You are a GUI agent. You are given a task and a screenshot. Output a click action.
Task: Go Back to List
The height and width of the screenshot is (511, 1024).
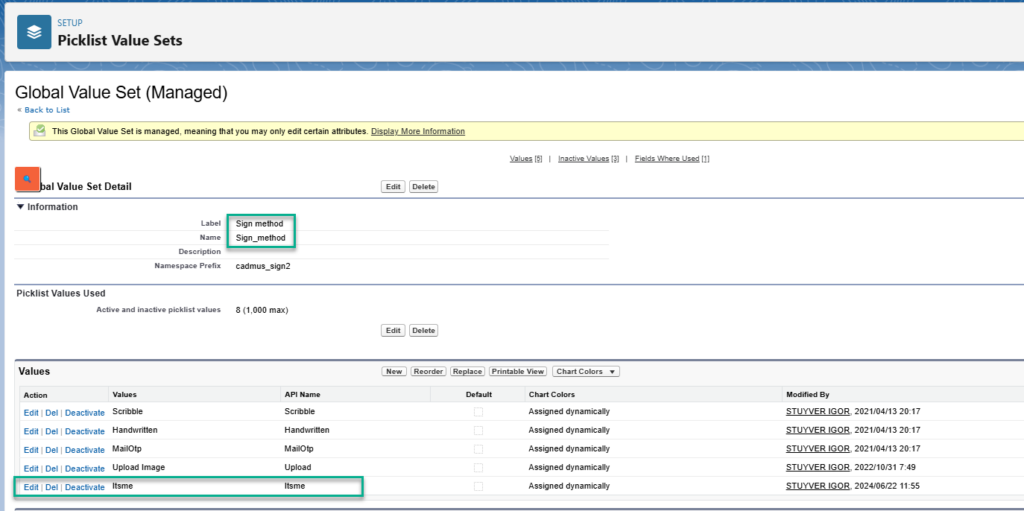point(47,110)
